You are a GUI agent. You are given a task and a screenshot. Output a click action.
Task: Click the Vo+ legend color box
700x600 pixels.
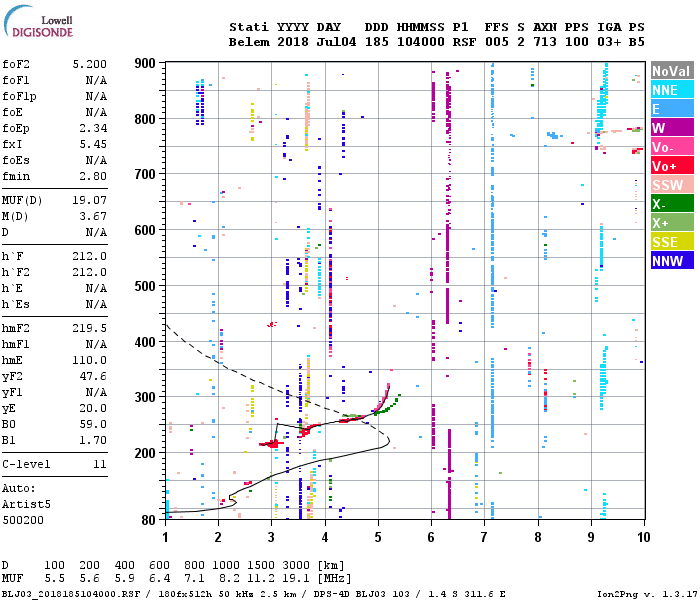tap(672, 166)
